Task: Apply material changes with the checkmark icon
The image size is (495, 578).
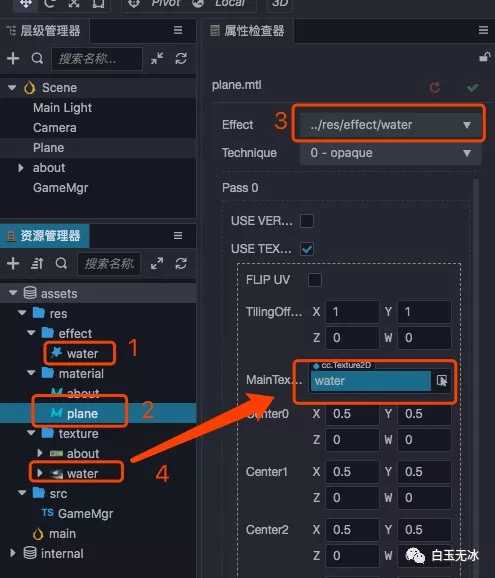Action: coord(473,88)
